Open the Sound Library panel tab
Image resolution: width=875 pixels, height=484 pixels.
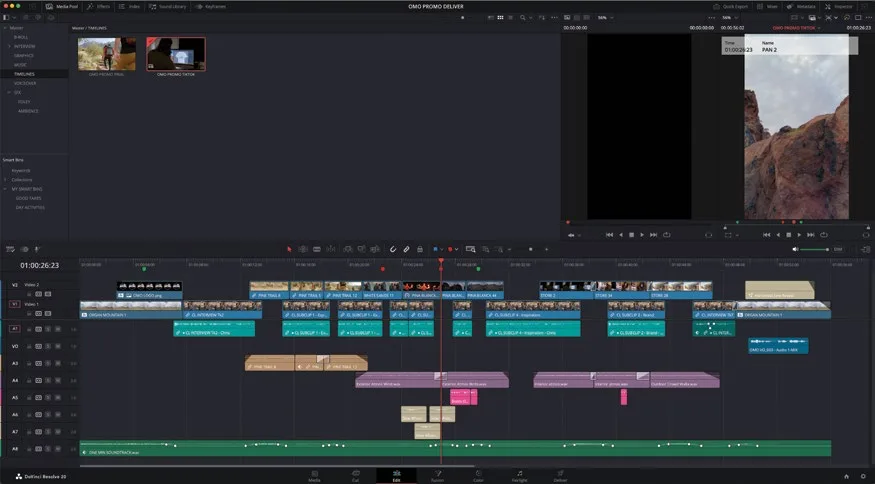(x=167, y=6)
